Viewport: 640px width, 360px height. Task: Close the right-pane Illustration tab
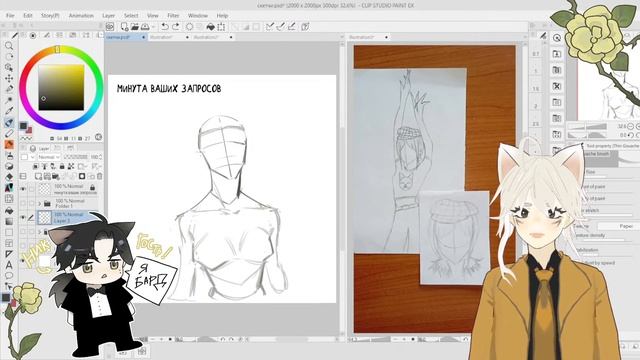(x=386, y=37)
